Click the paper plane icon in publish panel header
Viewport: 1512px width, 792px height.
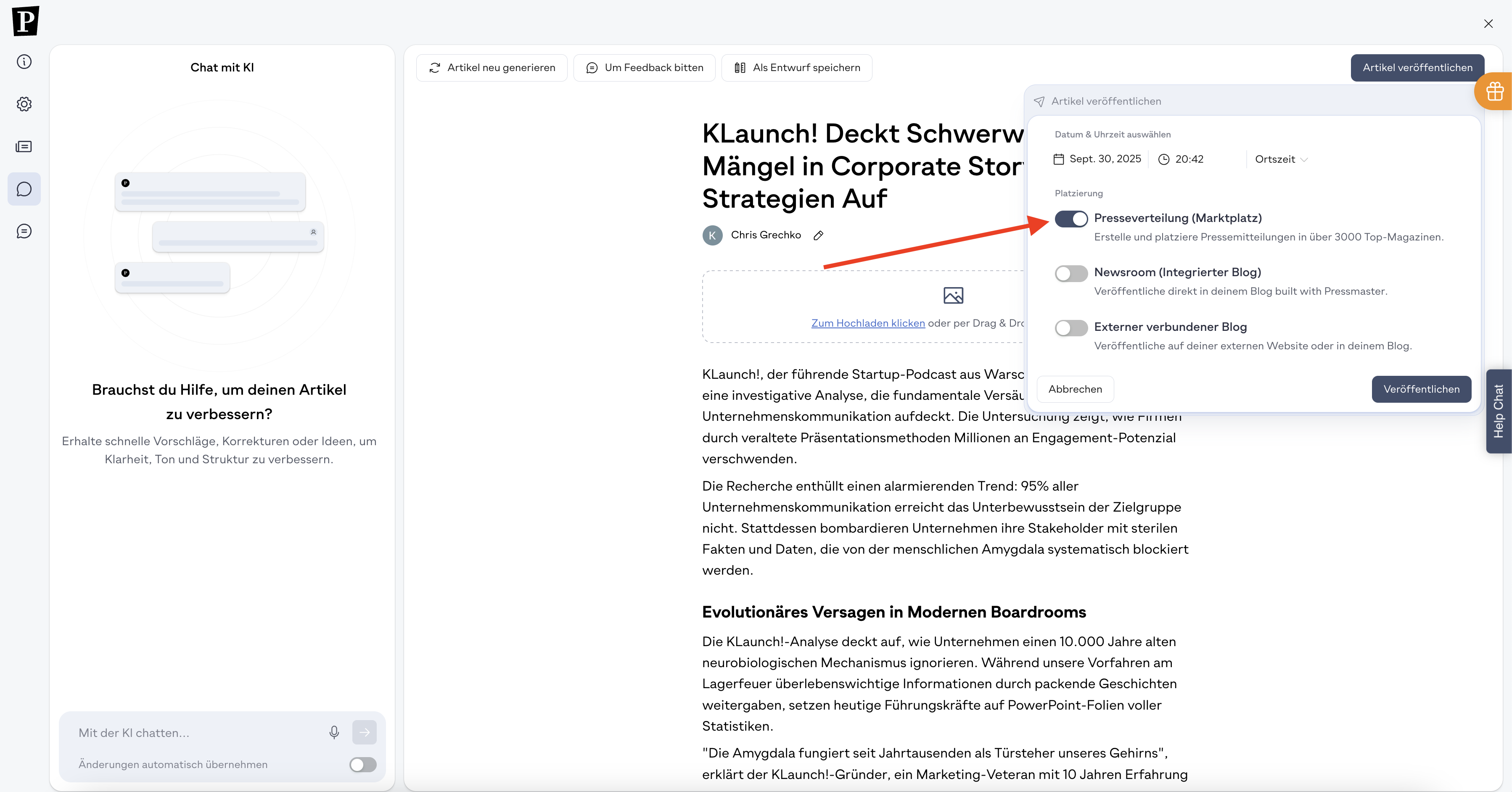click(x=1039, y=101)
